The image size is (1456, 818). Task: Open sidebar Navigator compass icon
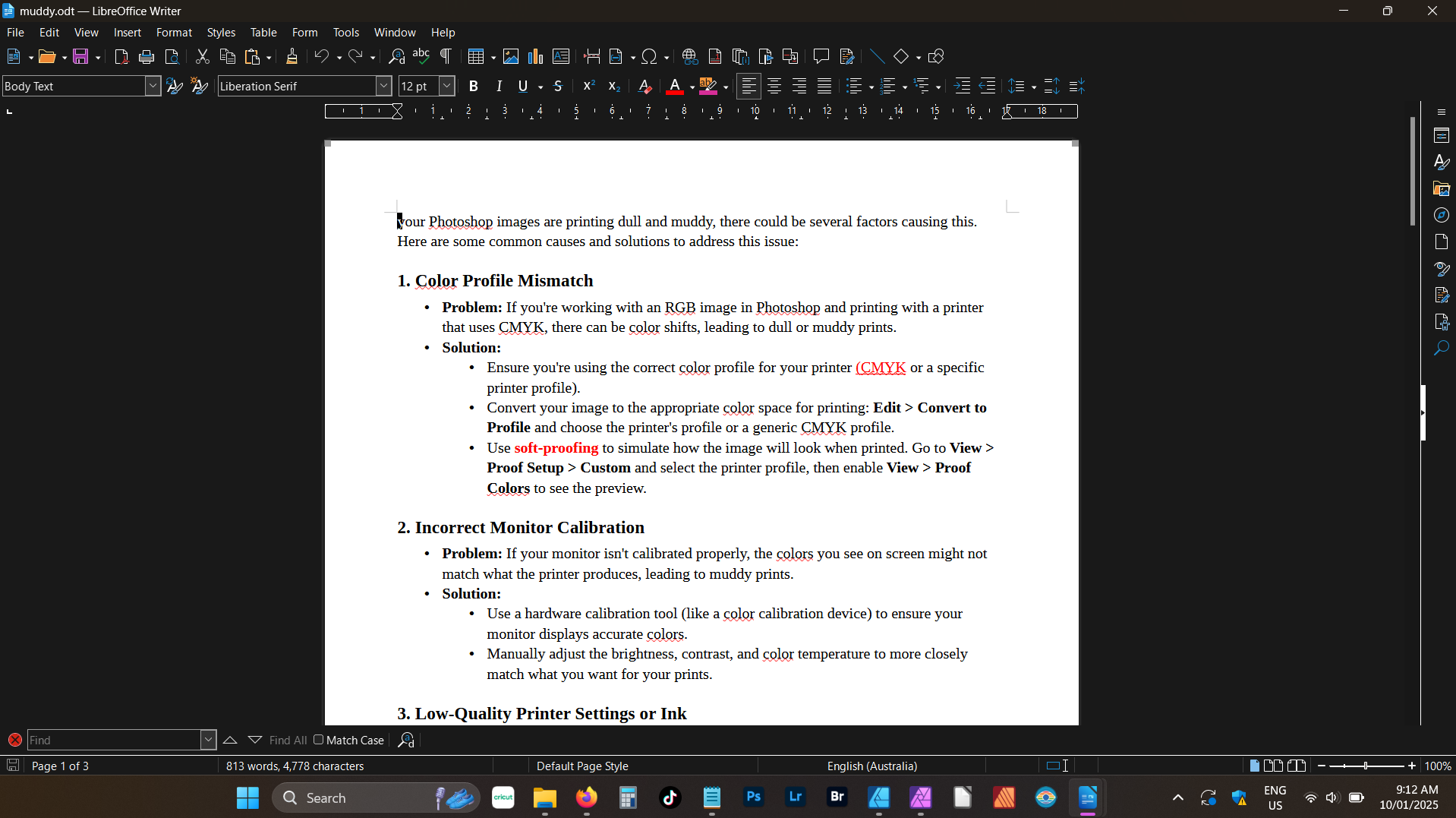tap(1442, 216)
